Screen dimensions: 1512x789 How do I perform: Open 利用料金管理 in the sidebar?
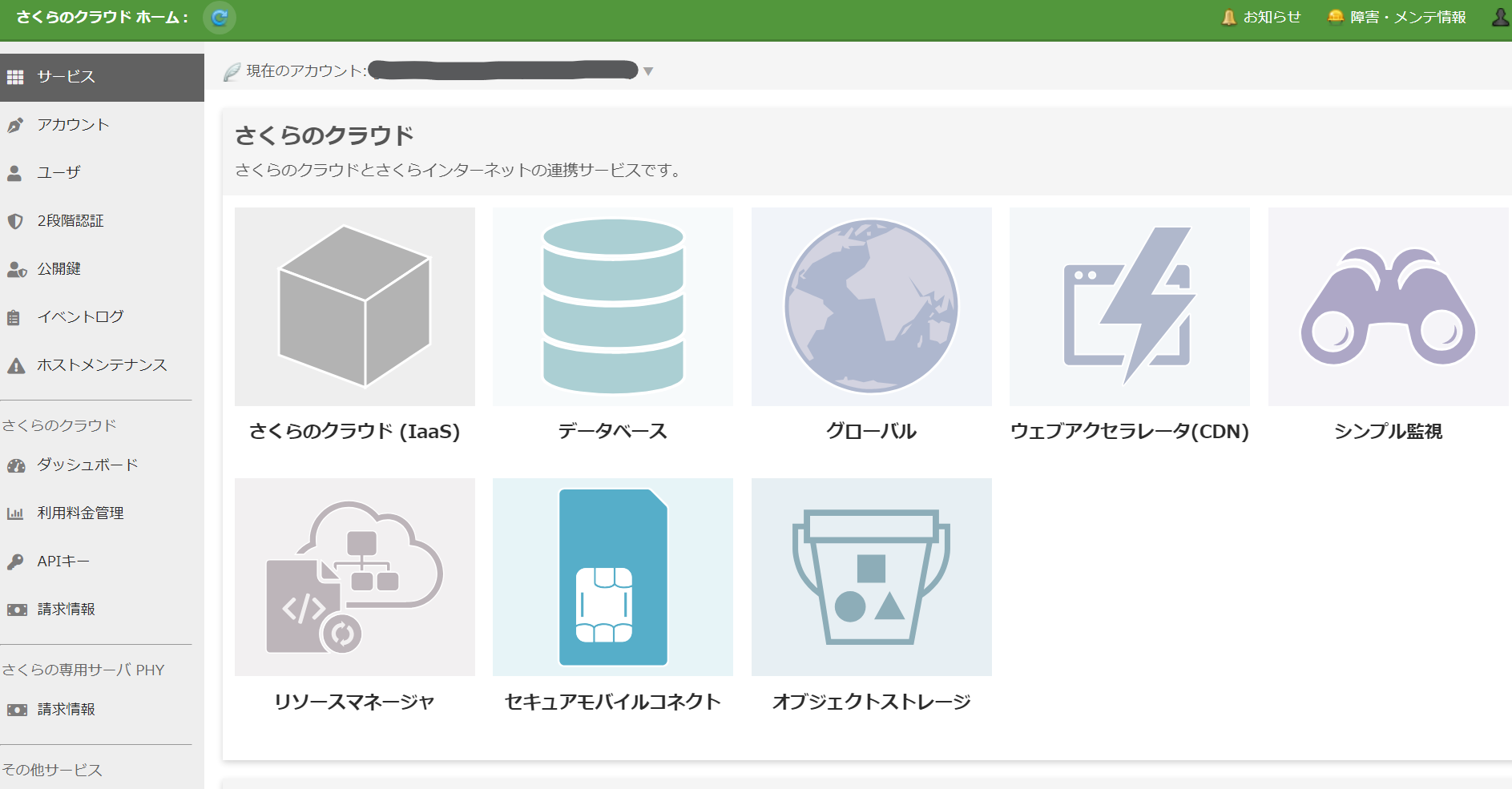point(102,513)
